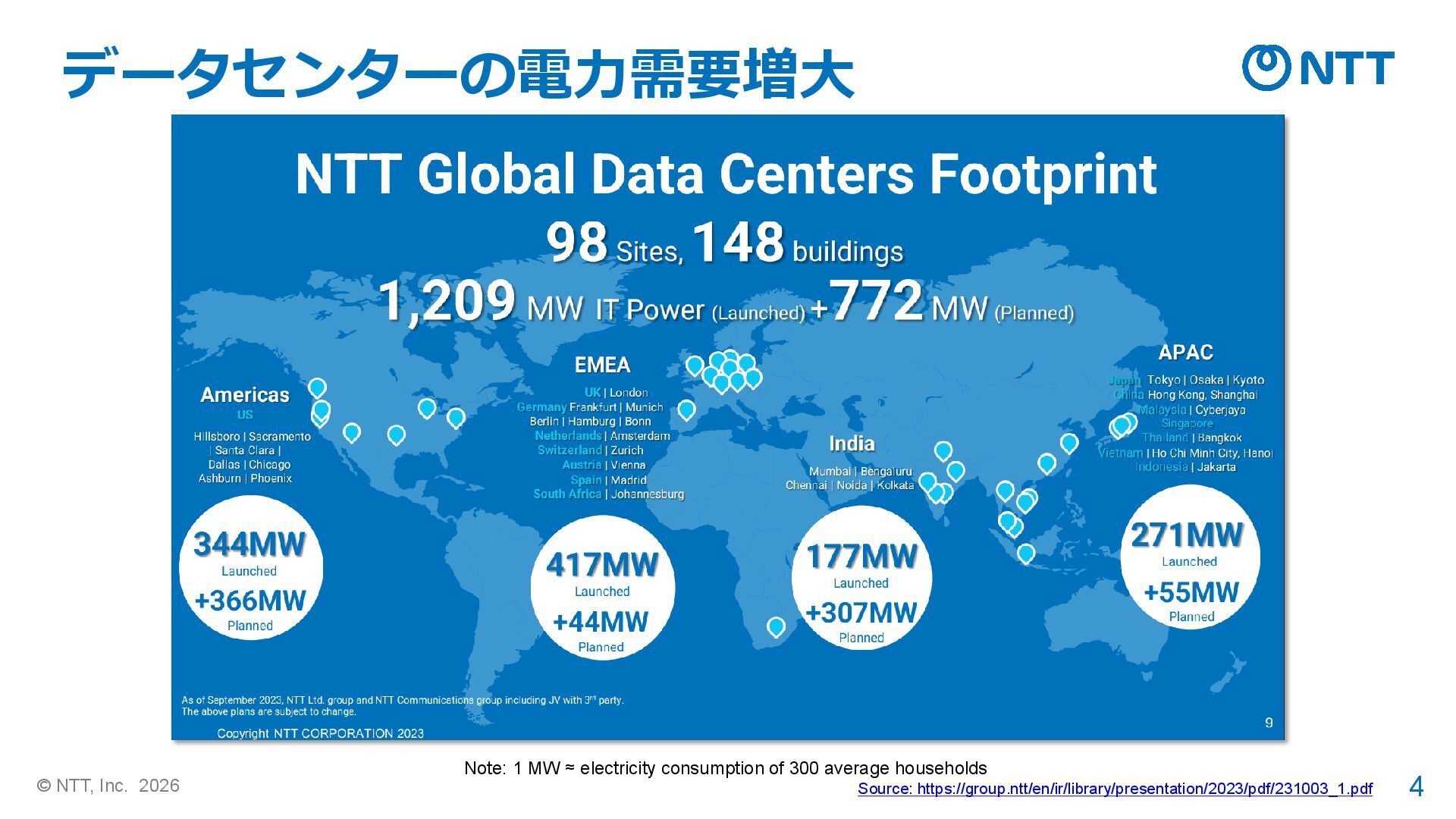Click the NTT Global Data Centers Footprint heading
This screenshot has width=1456, height=819.
(726, 174)
